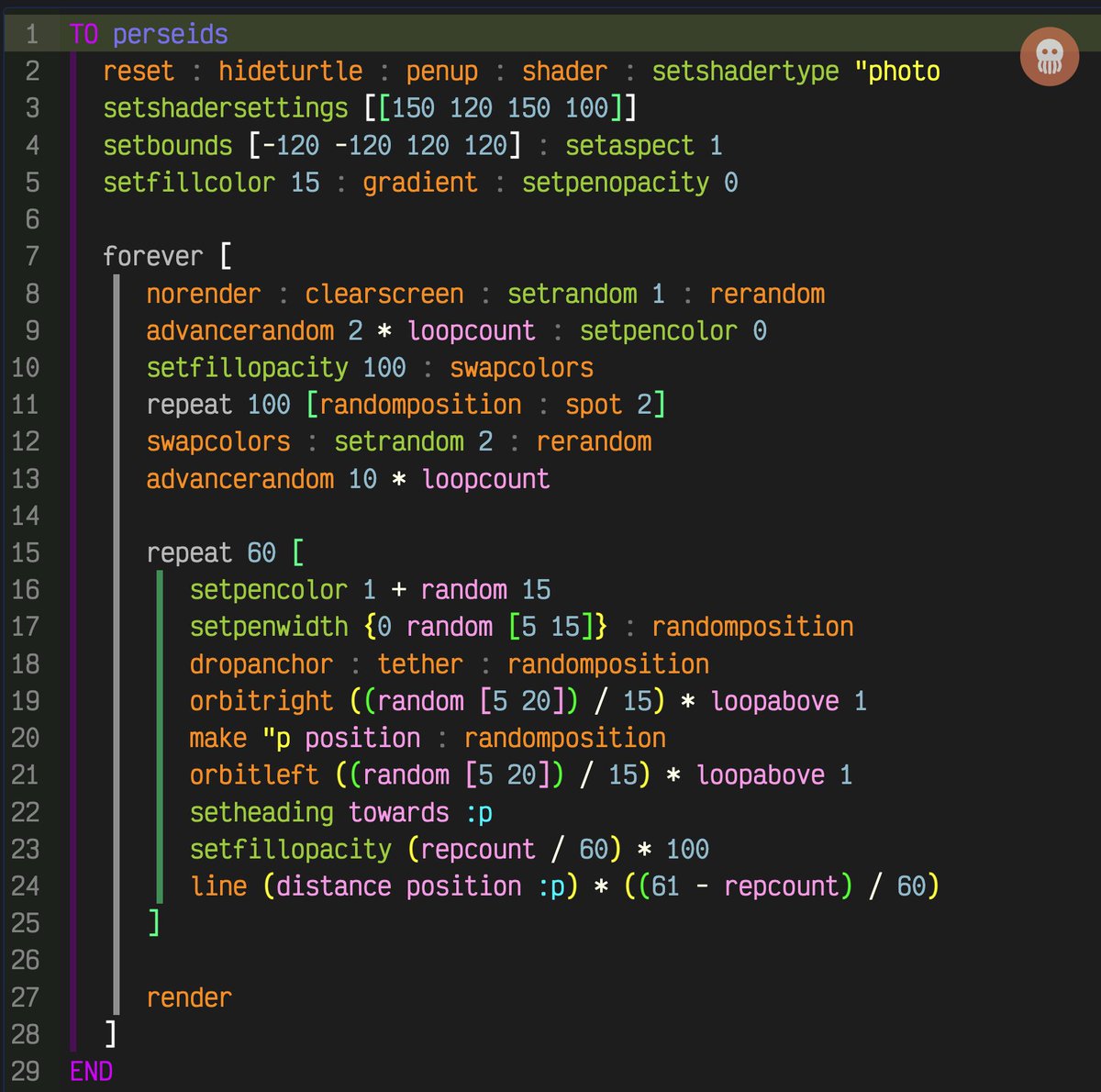
Task: Click closing green bracket on line 25
Action: tap(154, 923)
